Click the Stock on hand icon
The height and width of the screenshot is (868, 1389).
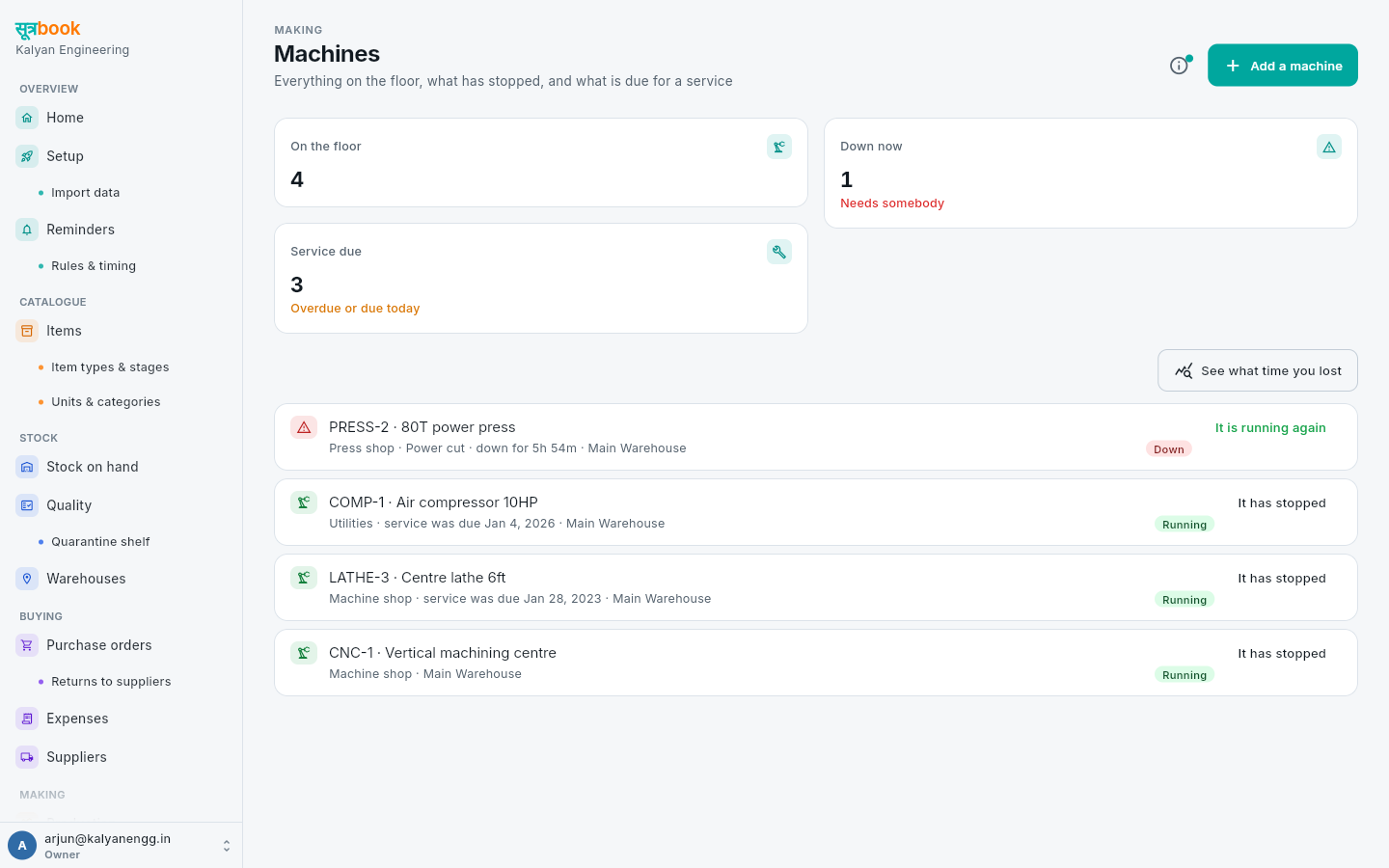(x=27, y=467)
